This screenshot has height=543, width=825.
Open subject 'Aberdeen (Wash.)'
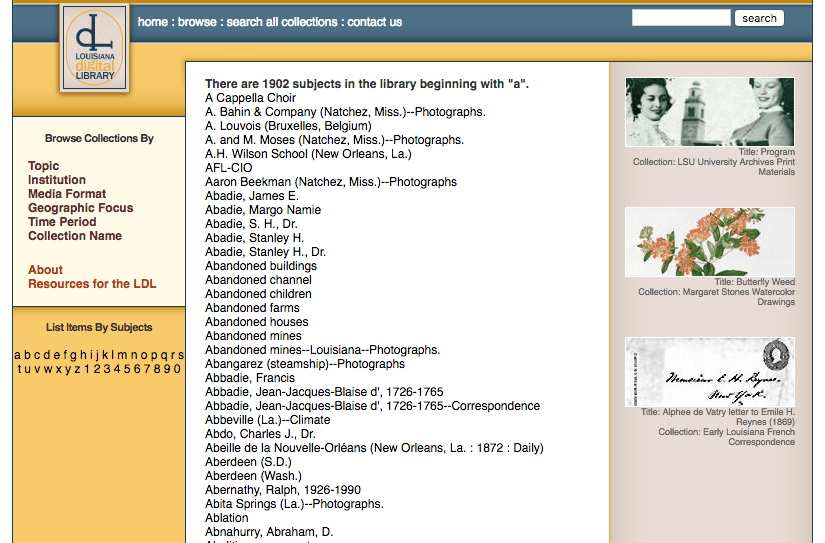(x=254, y=476)
